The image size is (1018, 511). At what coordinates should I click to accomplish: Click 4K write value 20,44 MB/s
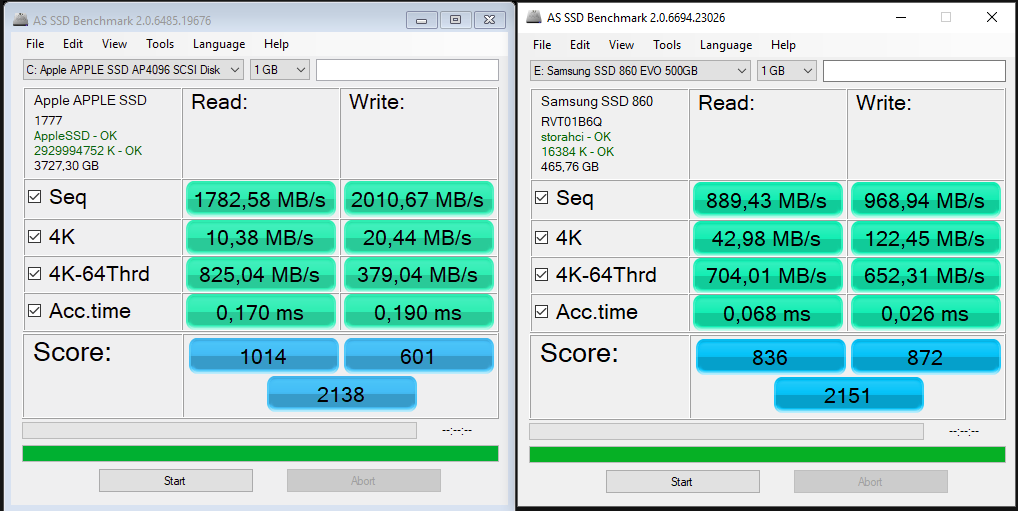tap(419, 237)
